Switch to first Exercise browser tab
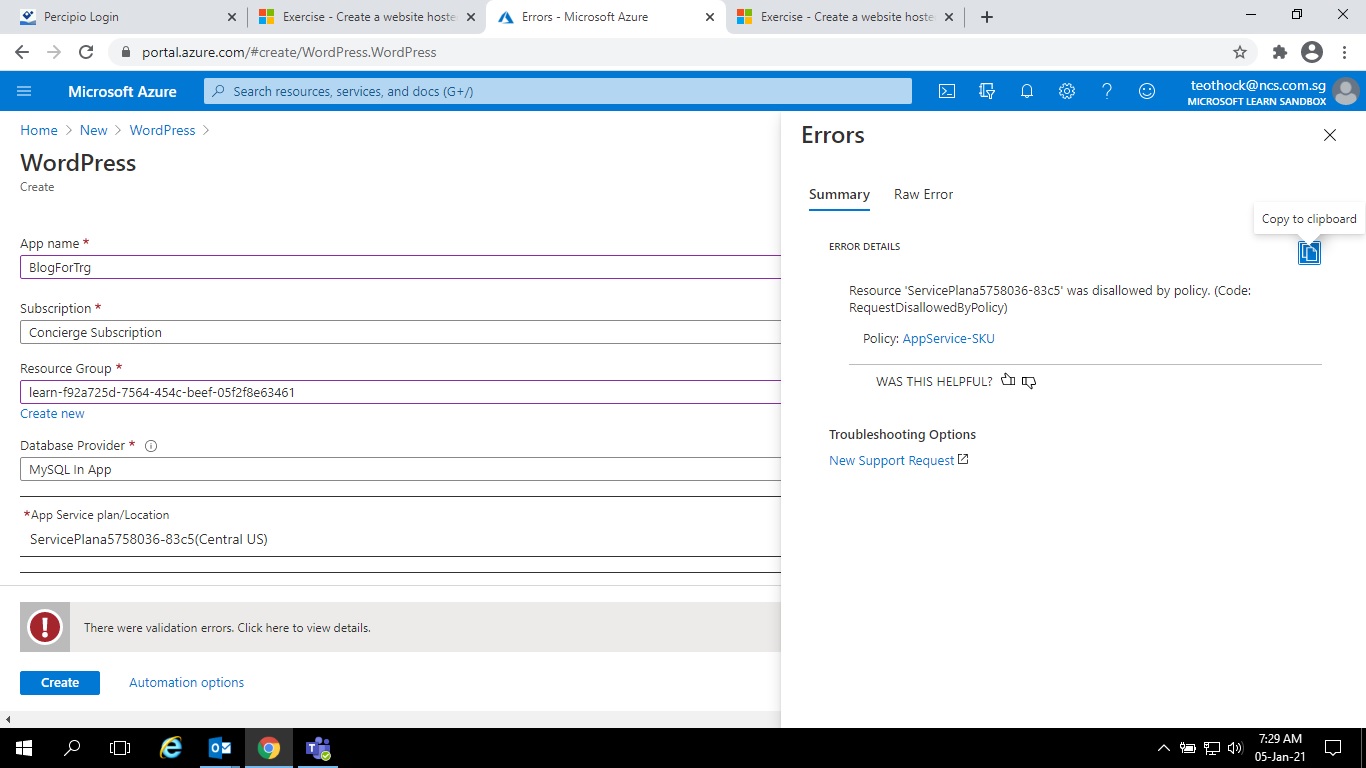This screenshot has width=1366, height=768. point(366,17)
